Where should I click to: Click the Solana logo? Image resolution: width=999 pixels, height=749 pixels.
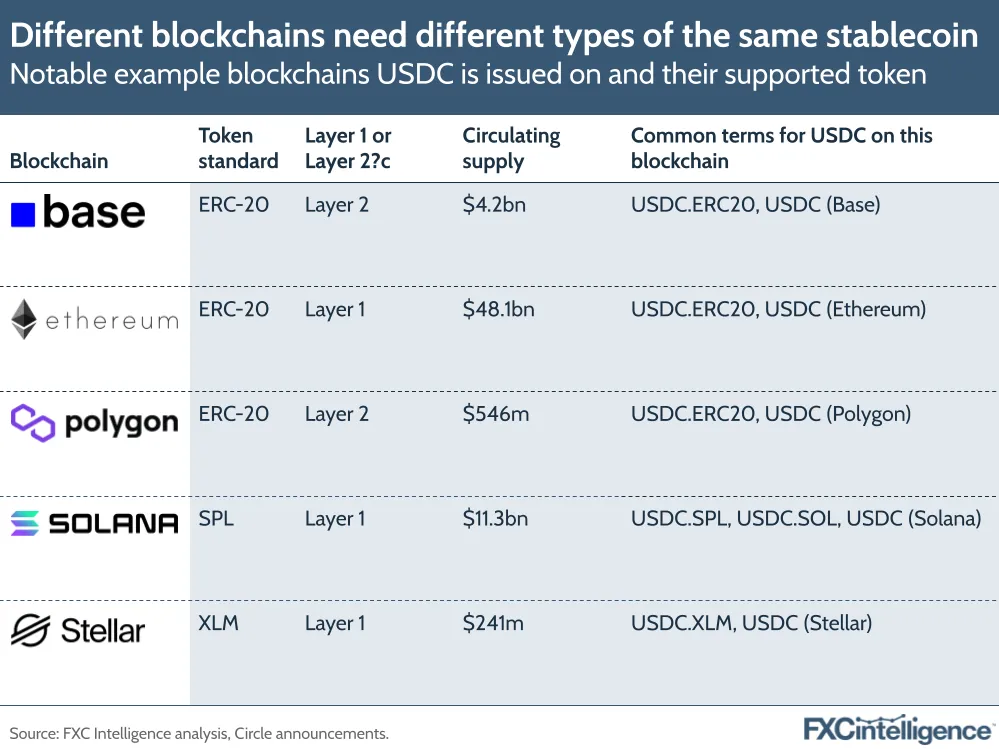94,523
